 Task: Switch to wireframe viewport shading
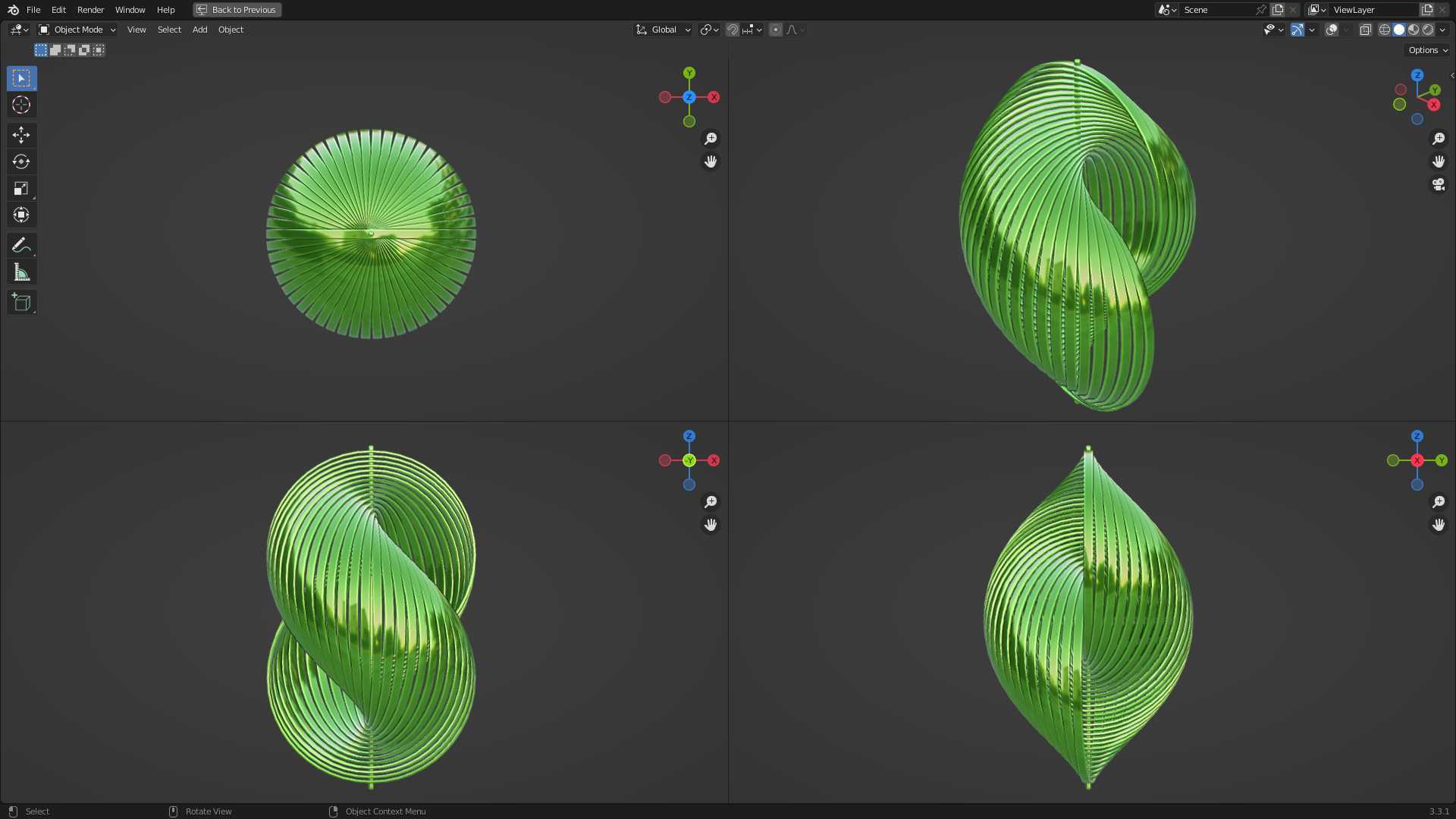[1385, 30]
